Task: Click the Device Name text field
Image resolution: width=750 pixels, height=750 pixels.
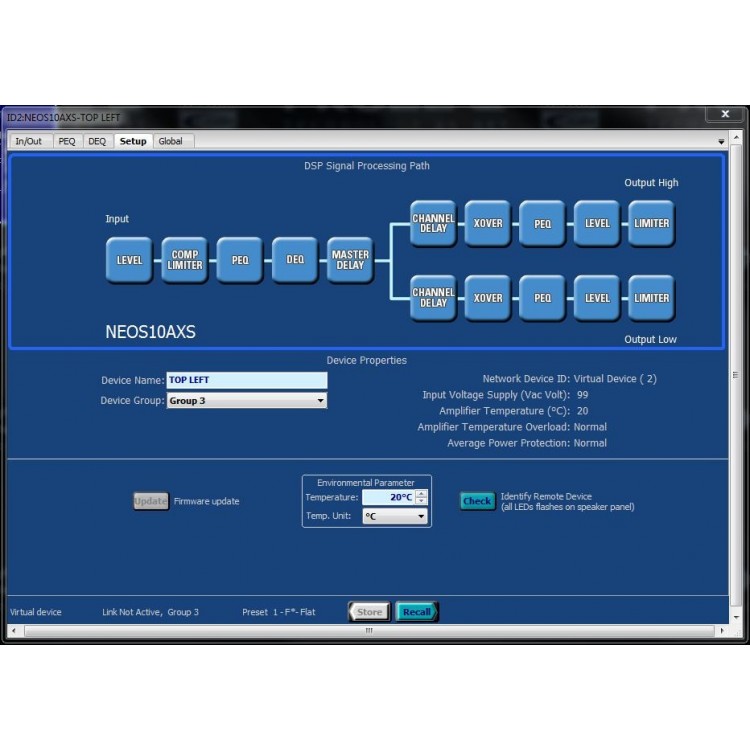Action: tap(246, 380)
